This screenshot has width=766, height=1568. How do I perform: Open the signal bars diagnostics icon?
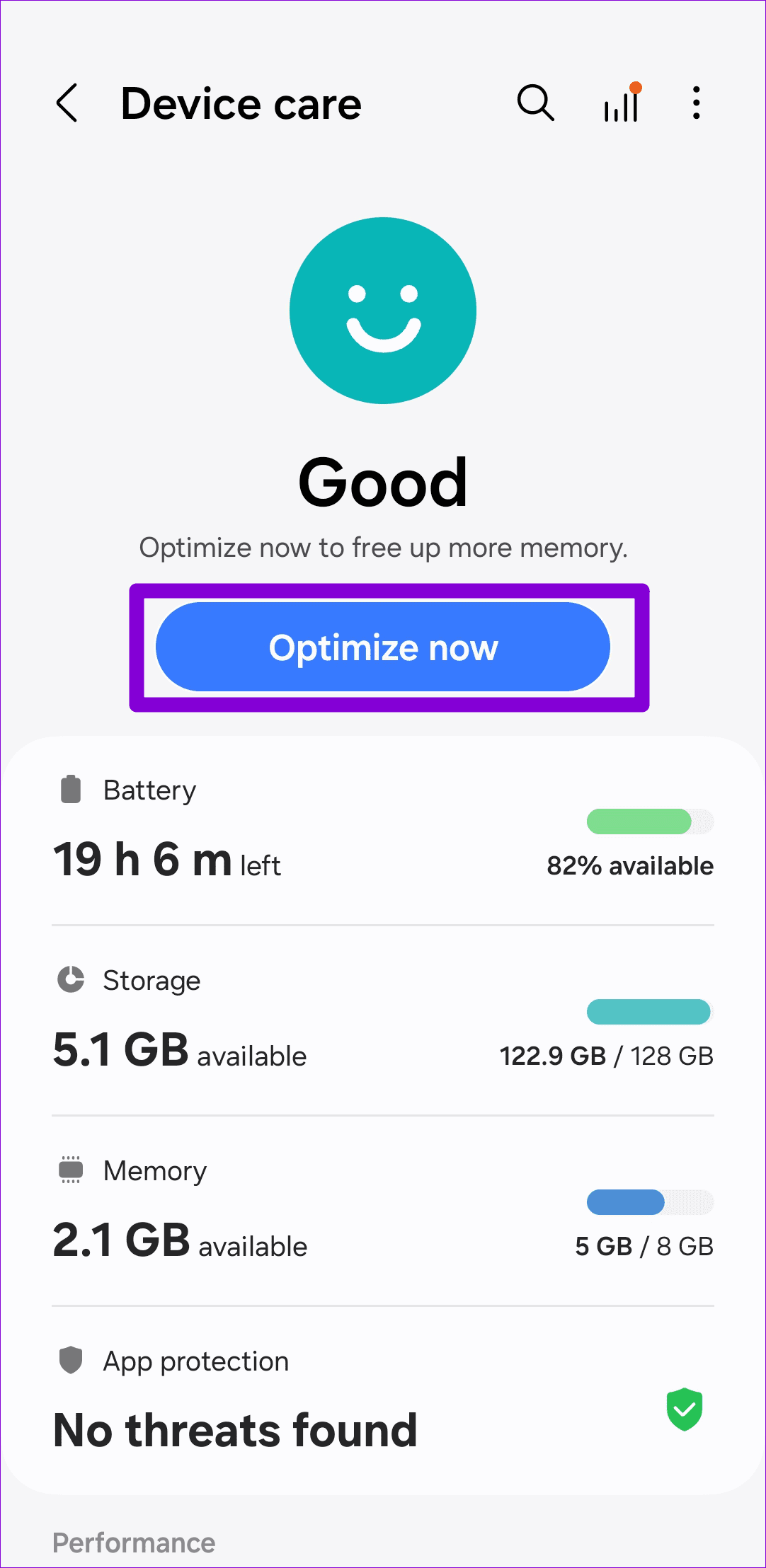coord(623,102)
